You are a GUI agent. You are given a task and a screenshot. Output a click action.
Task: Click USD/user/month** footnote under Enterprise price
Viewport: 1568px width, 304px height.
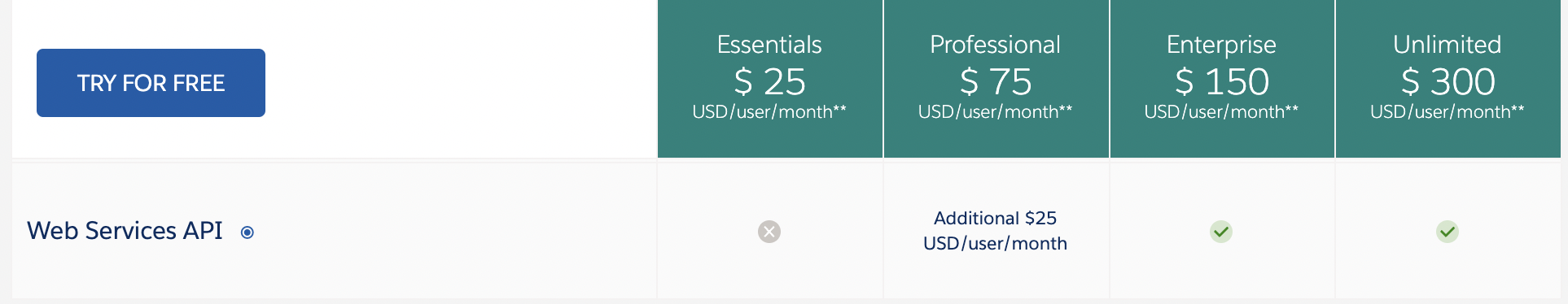click(x=1221, y=112)
